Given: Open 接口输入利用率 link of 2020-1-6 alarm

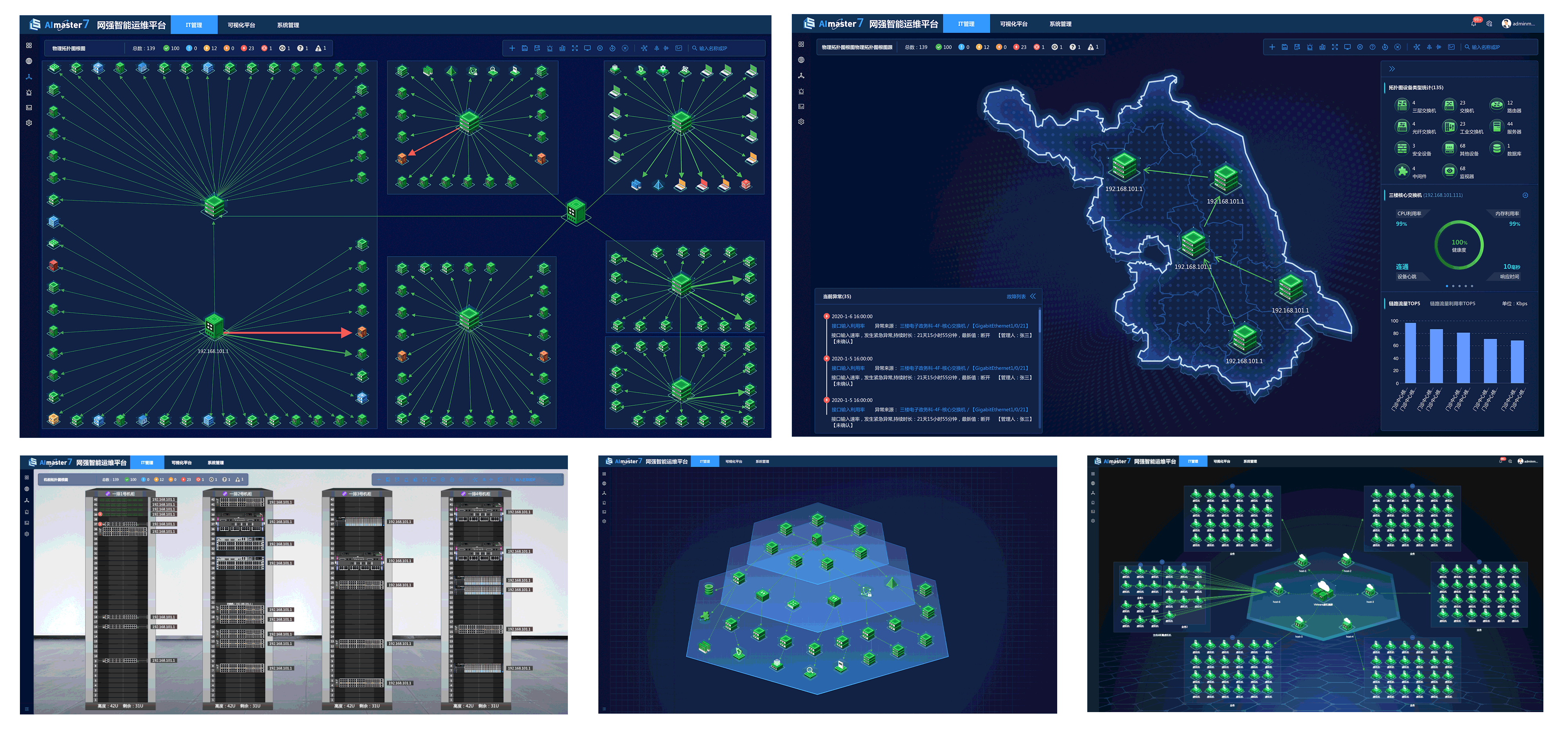Looking at the screenshot, I should 848,326.
